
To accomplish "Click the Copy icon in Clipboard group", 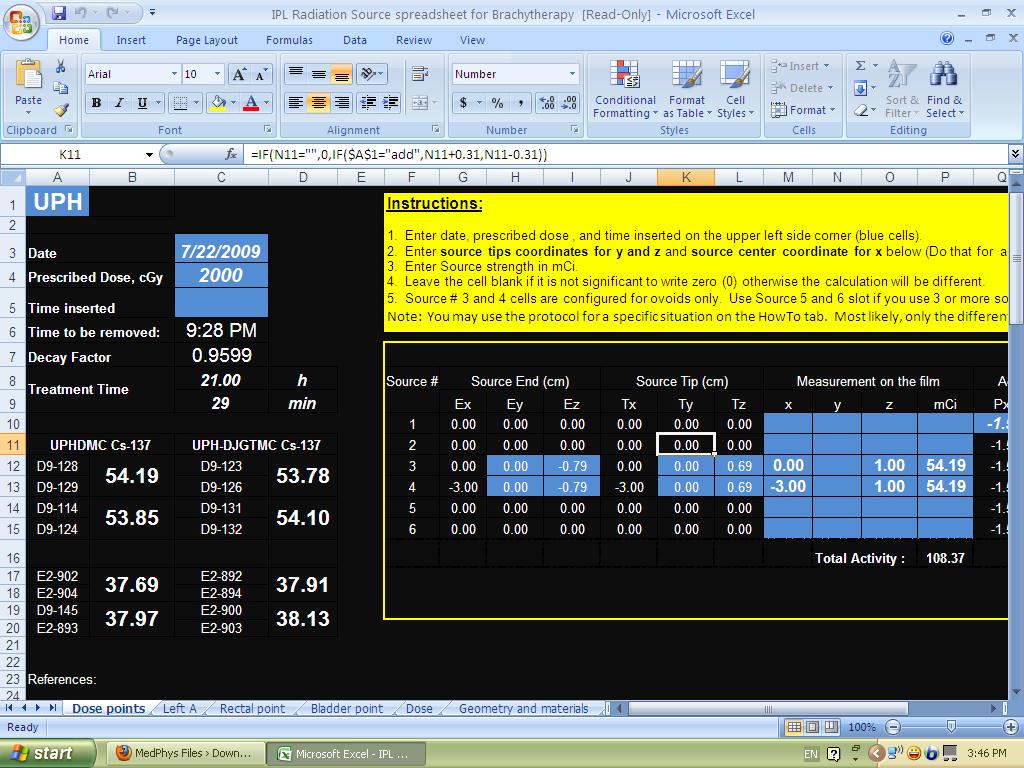I will coord(60,88).
